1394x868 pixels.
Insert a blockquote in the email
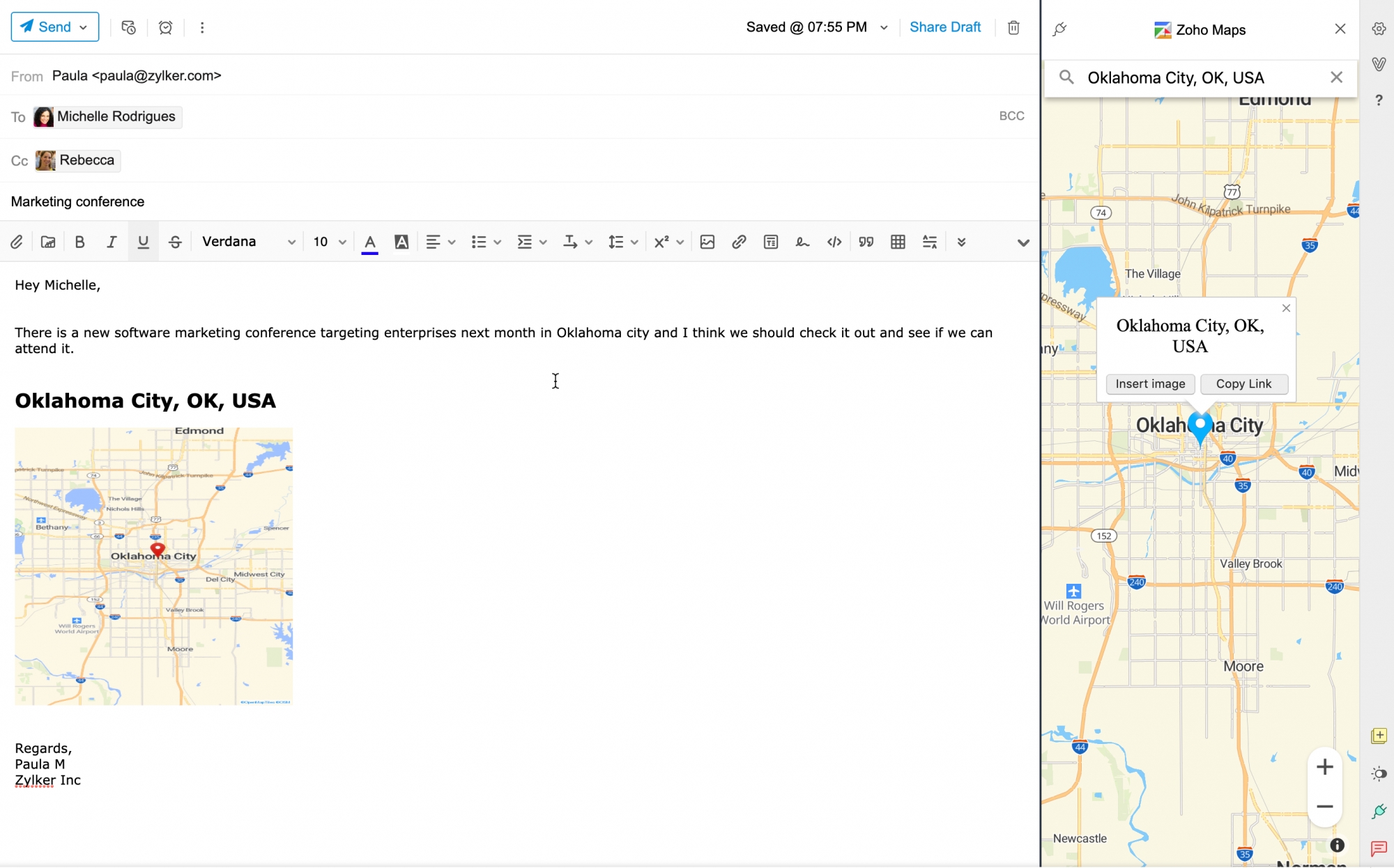click(866, 242)
